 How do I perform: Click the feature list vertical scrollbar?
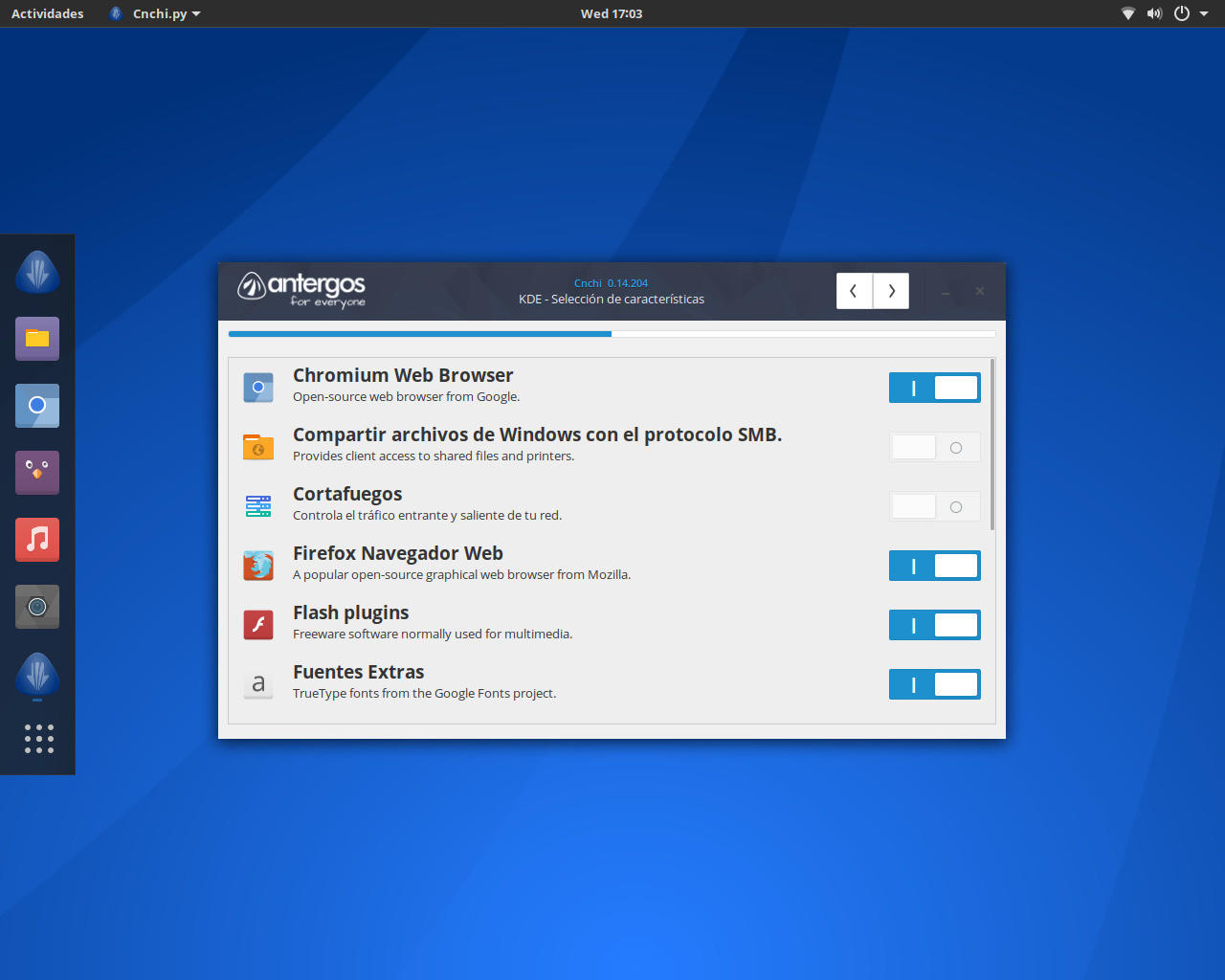coord(992,445)
